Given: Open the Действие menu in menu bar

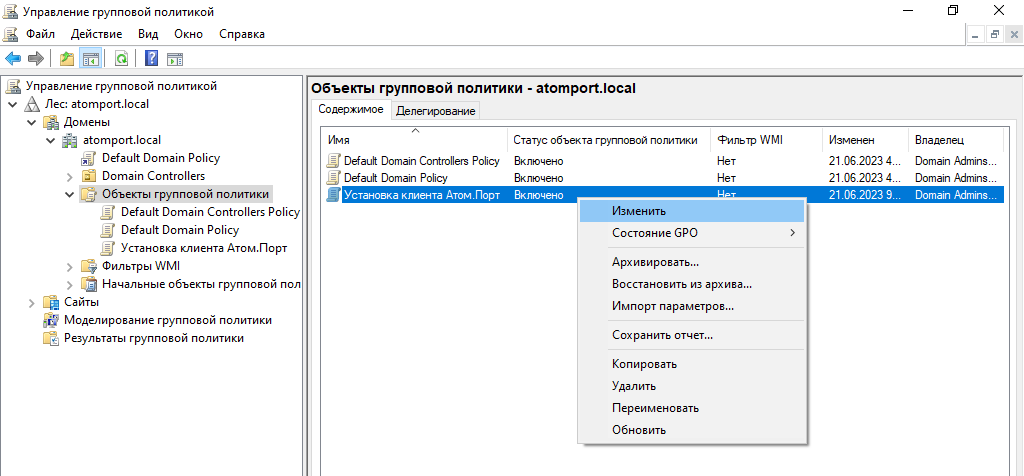Looking at the screenshot, I should coord(96,34).
